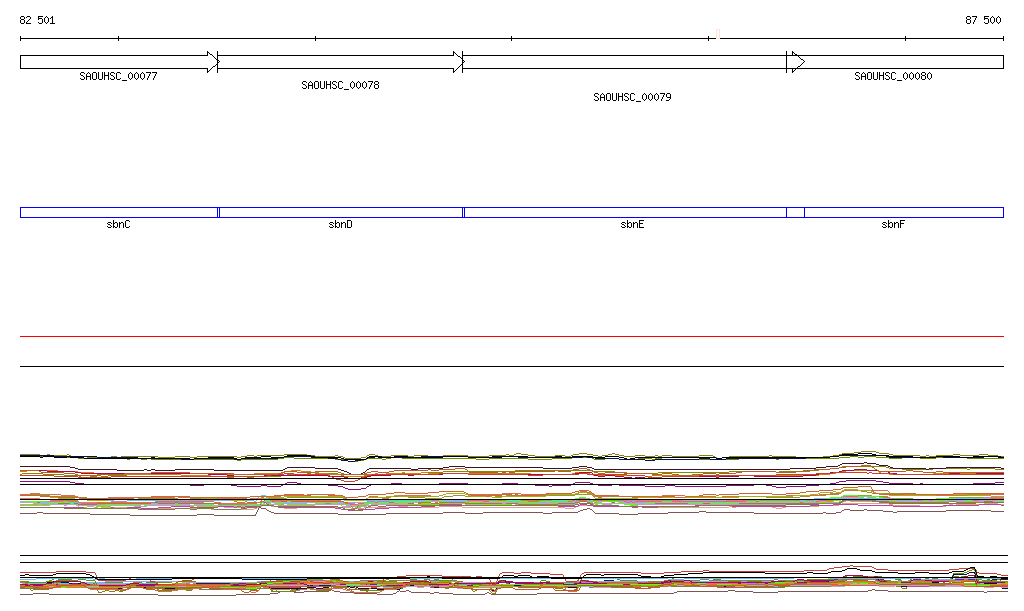Select the sbnF gene name text
The height and width of the screenshot is (611, 1024).
[x=893, y=225]
